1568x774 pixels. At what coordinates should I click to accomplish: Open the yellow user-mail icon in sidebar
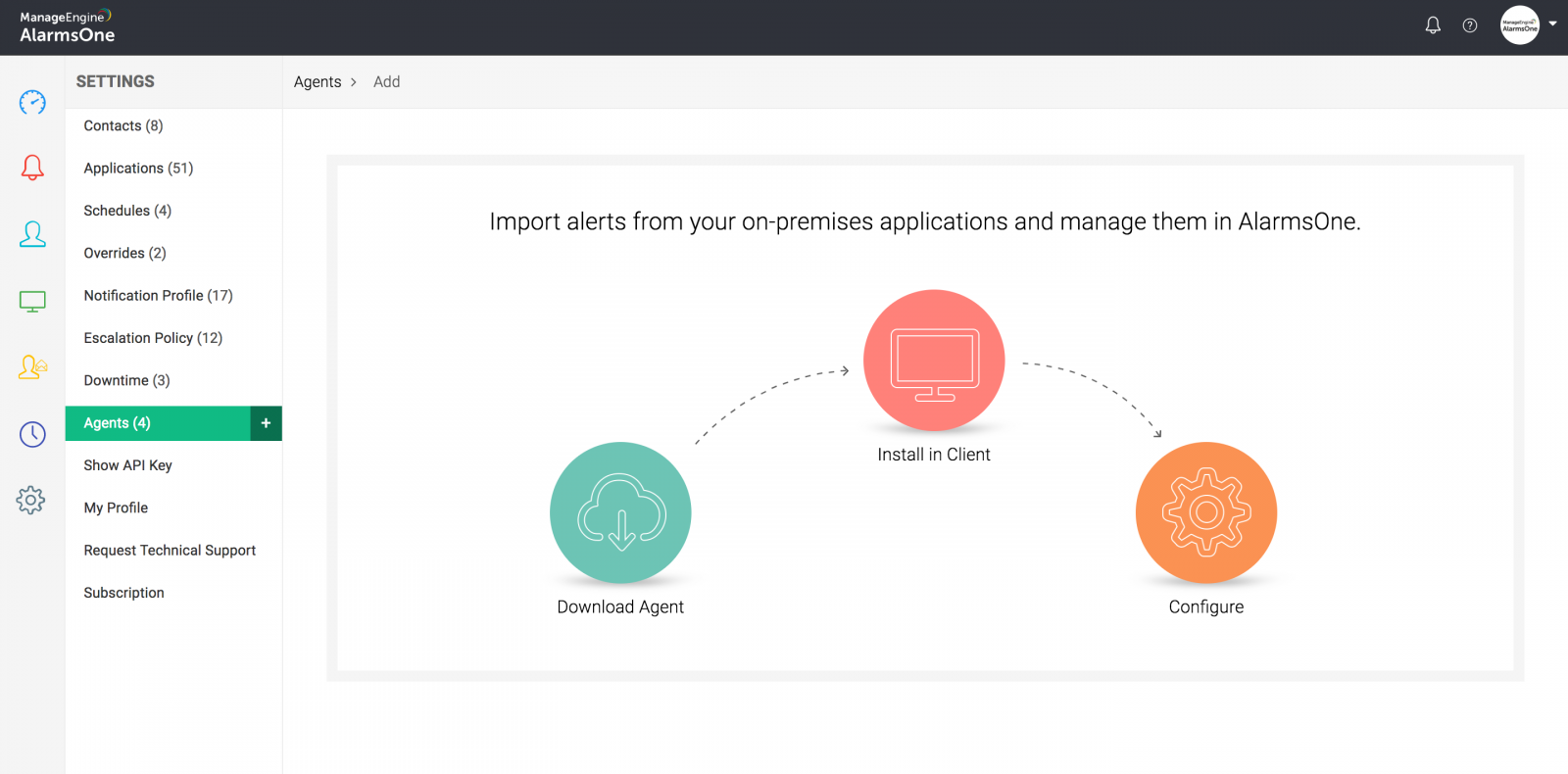32,367
